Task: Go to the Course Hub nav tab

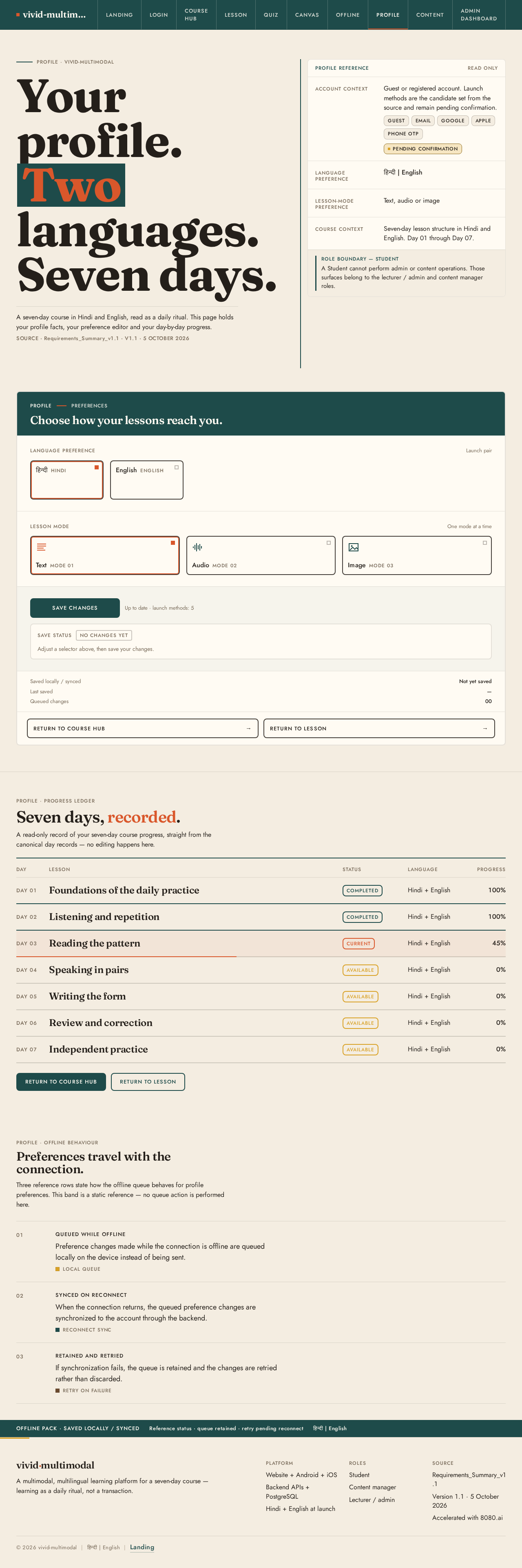Action: pos(196,15)
